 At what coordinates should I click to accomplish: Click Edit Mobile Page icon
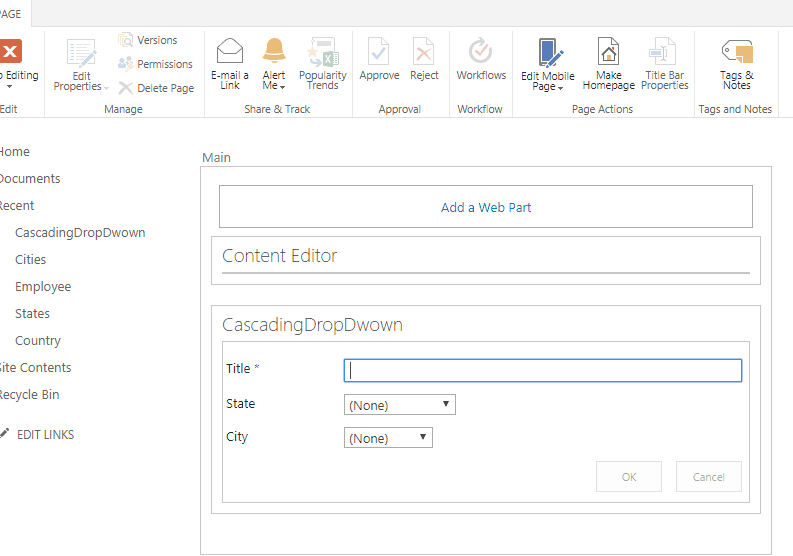550,52
